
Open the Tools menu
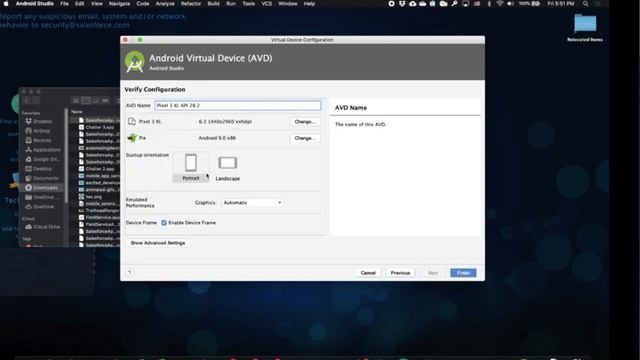tap(249, 4)
